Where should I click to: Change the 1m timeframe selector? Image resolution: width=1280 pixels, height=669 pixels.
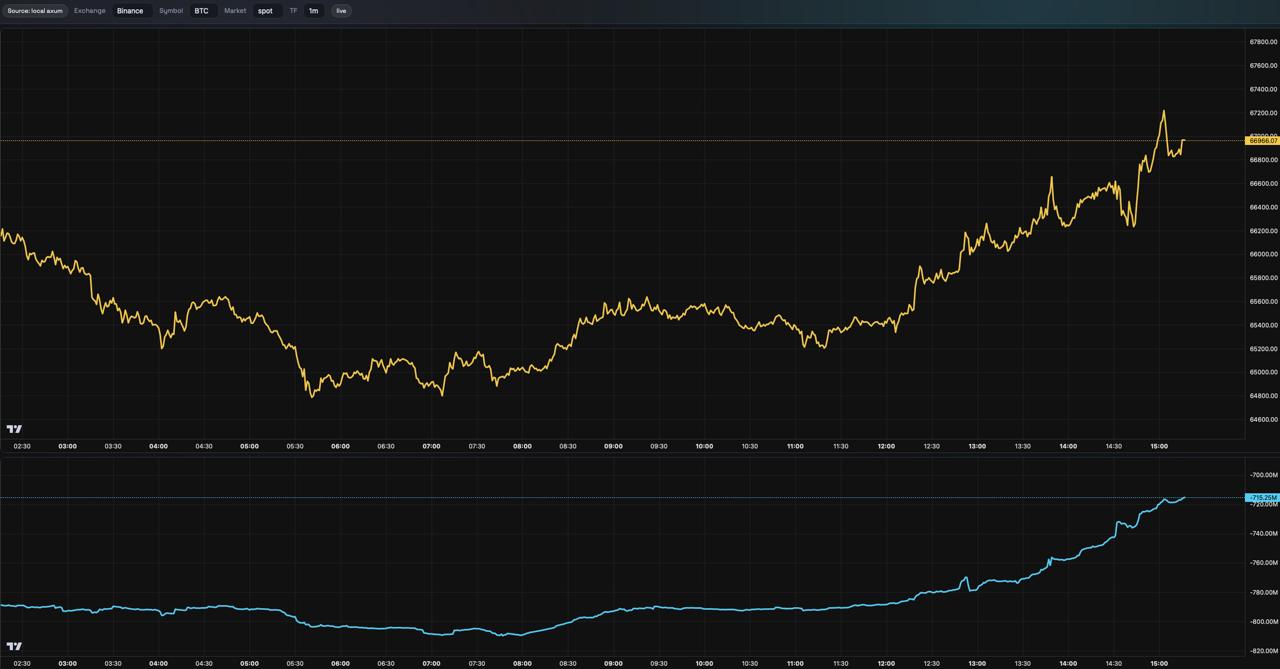coord(313,11)
